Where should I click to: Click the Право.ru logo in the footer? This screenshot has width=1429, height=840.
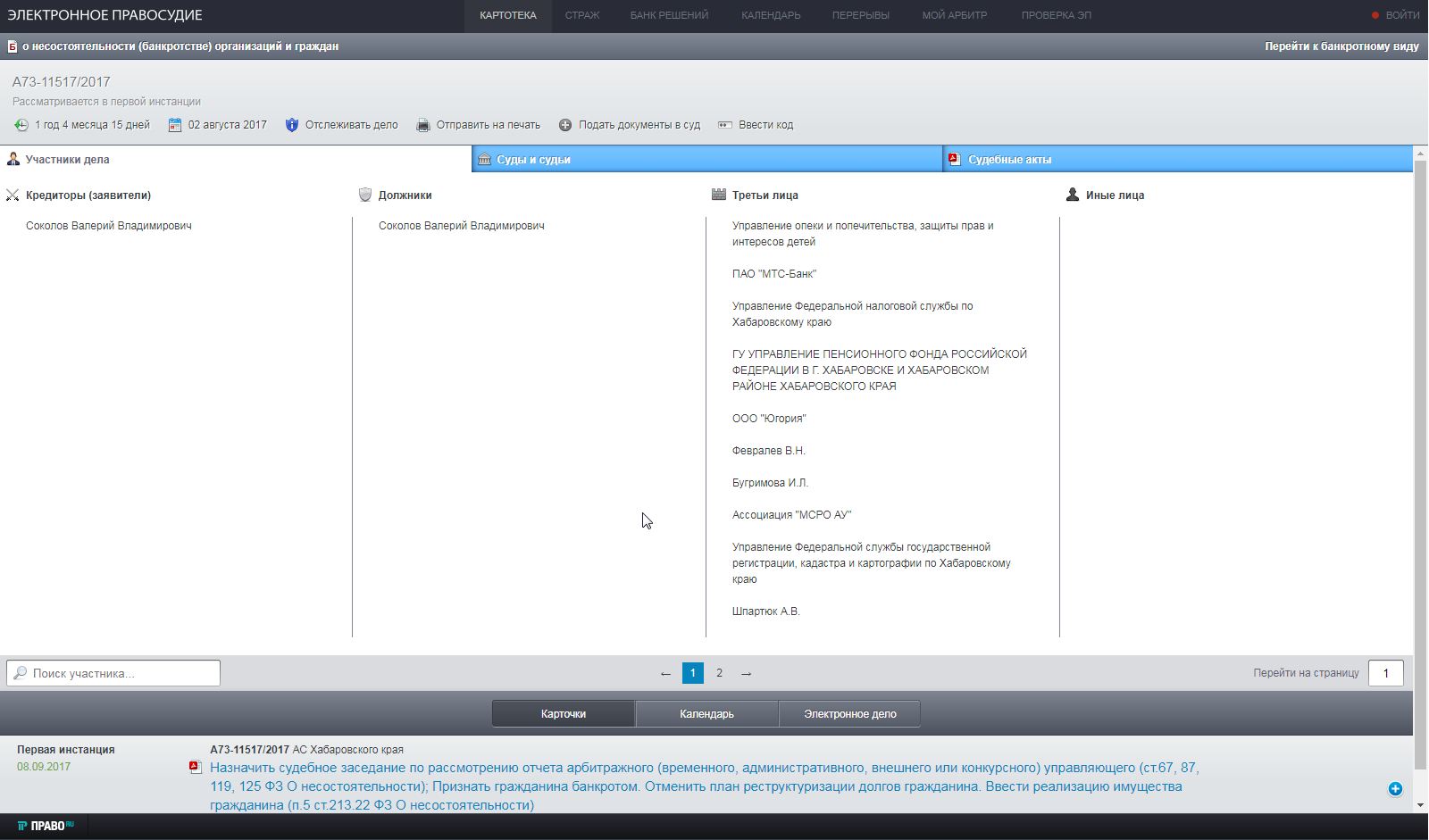point(46,826)
